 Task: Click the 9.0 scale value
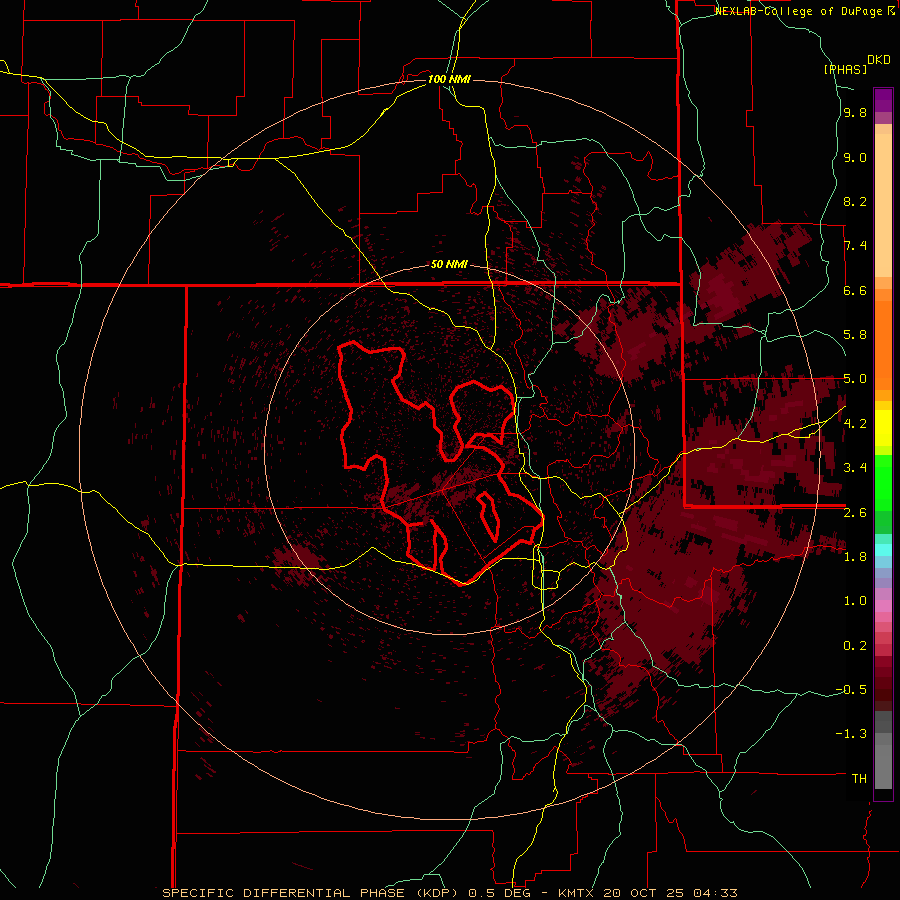(x=855, y=157)
